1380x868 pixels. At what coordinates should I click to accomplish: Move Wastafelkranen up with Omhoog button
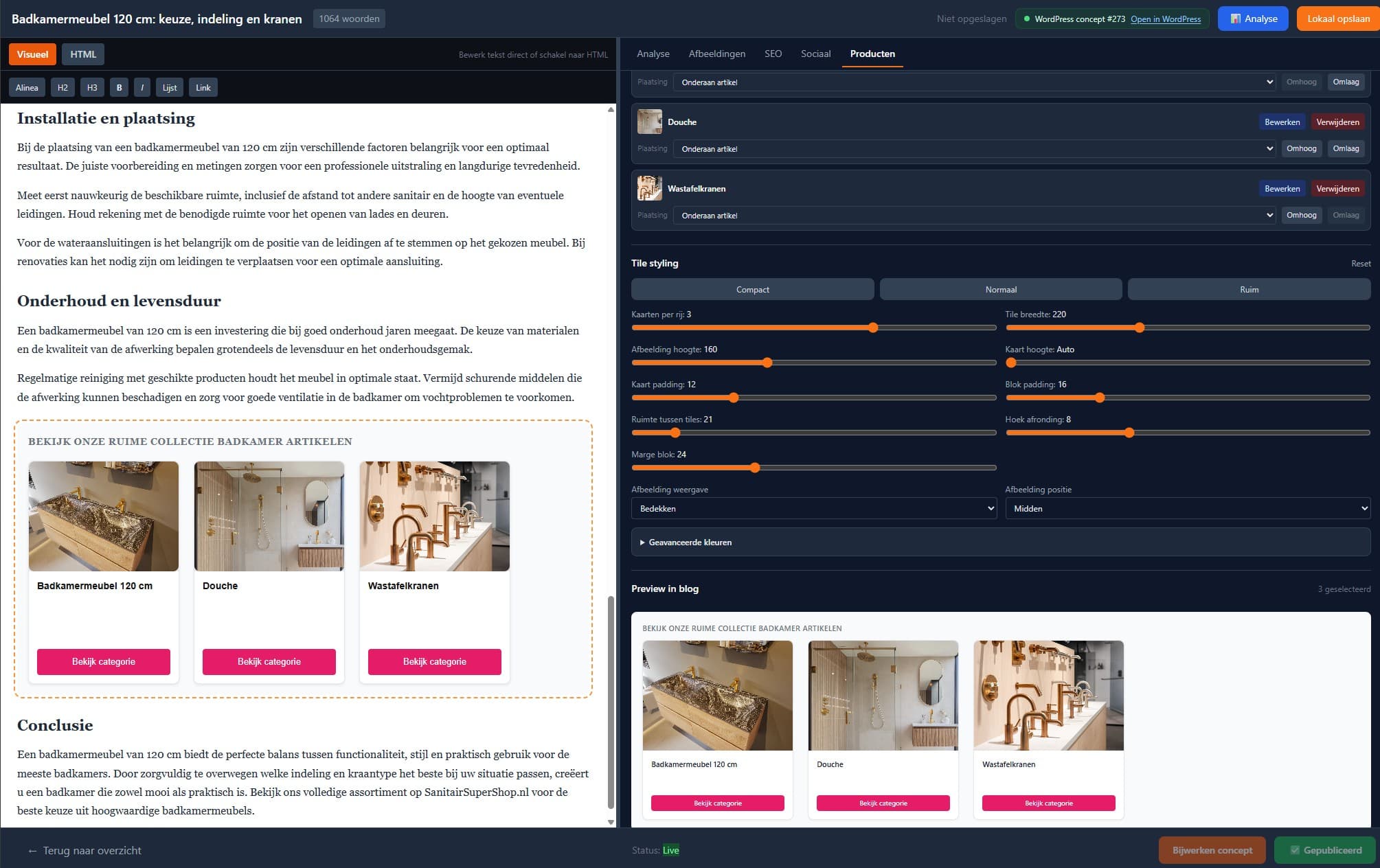(1301, 215)
